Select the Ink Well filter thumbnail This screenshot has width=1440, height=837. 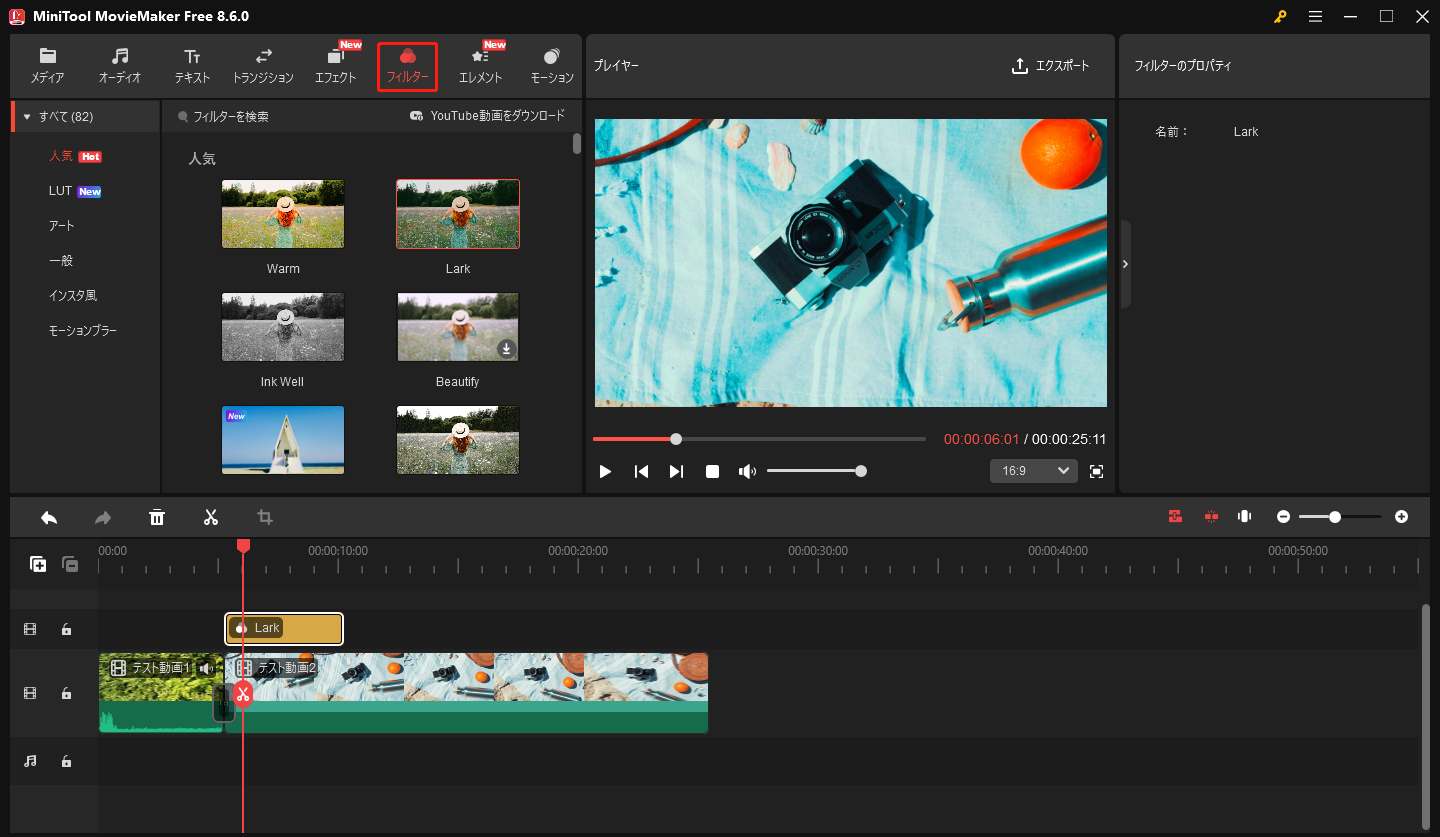(x=283, y=327)
